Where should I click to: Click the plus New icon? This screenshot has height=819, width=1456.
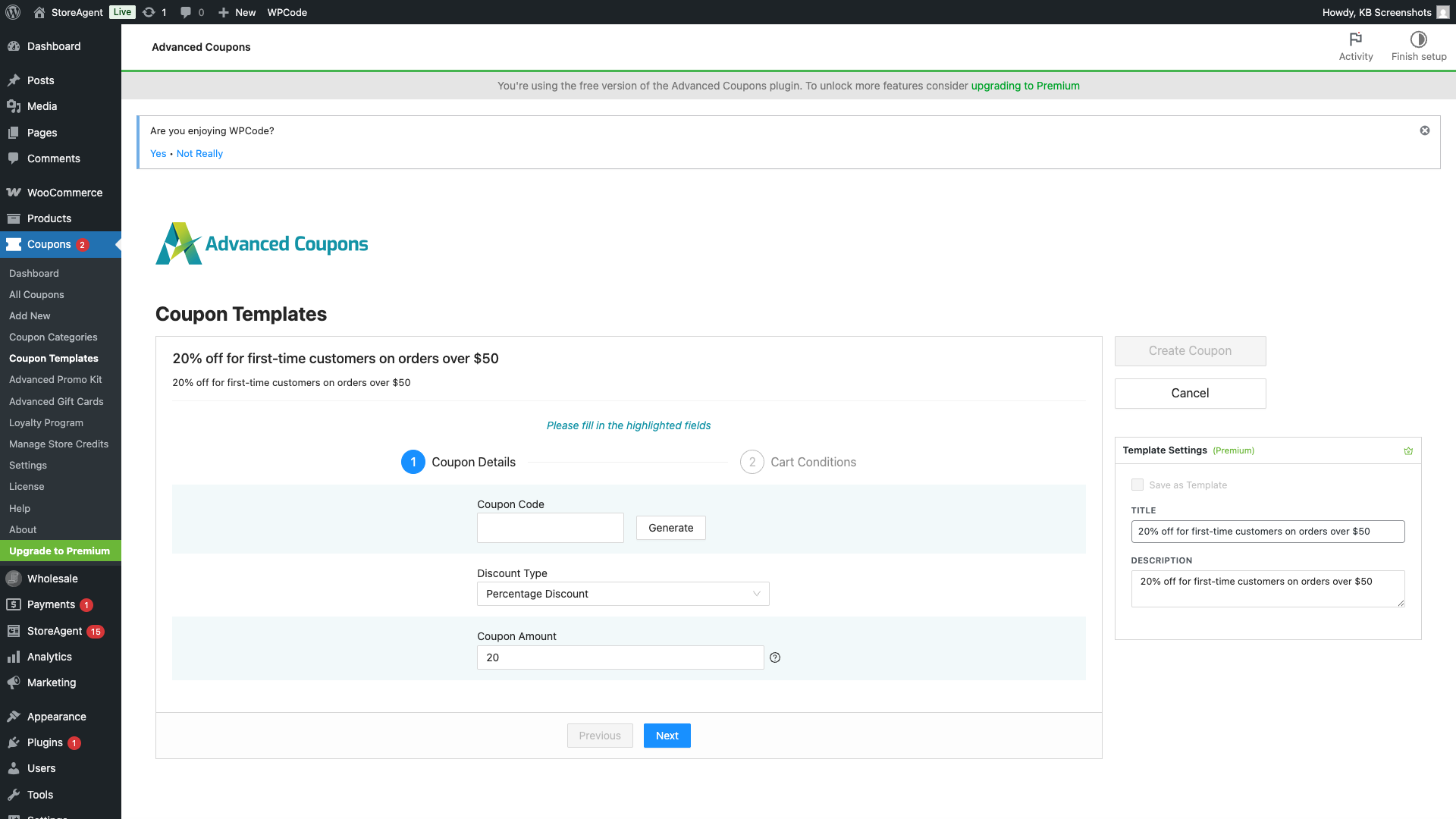[224, 12]
